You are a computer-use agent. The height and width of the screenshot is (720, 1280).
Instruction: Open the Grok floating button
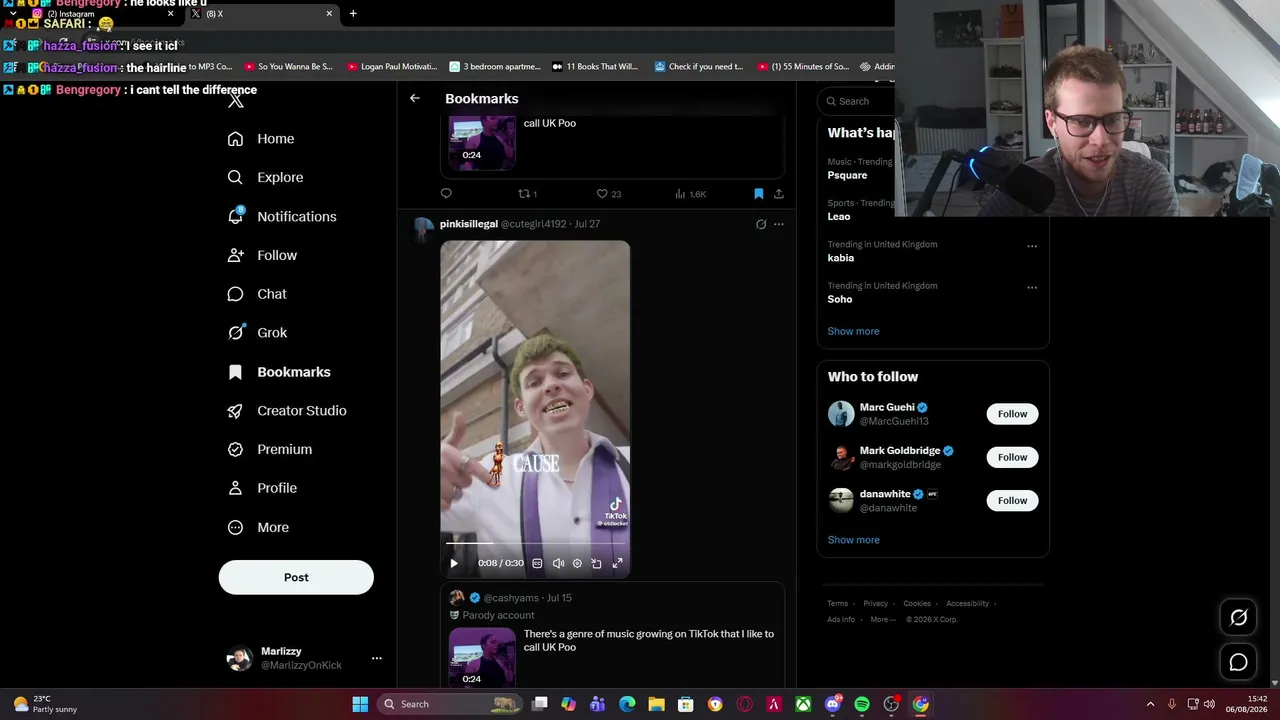point(1238,618)
